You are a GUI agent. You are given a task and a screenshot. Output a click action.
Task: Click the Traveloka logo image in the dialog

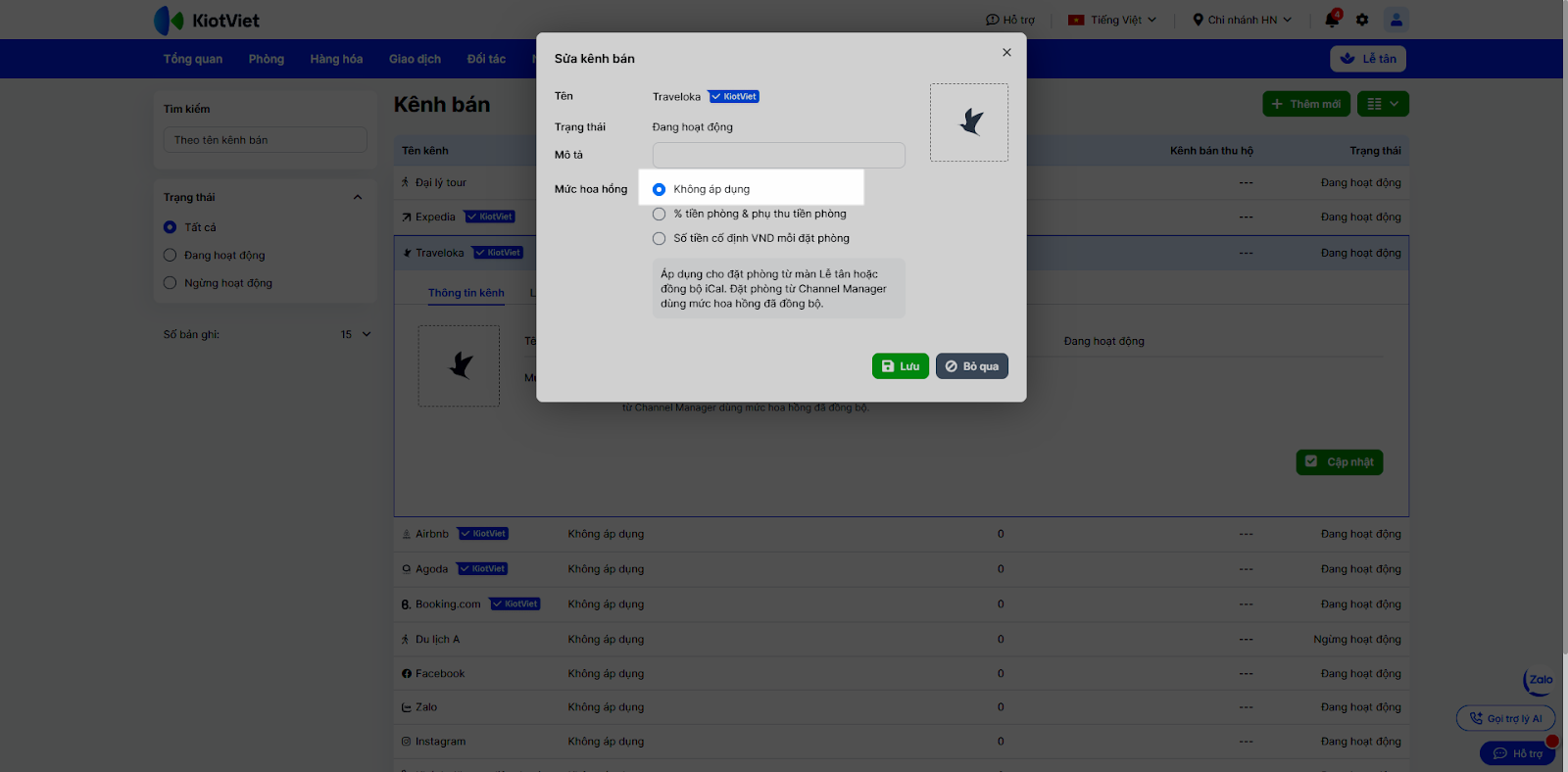[969, 122]
